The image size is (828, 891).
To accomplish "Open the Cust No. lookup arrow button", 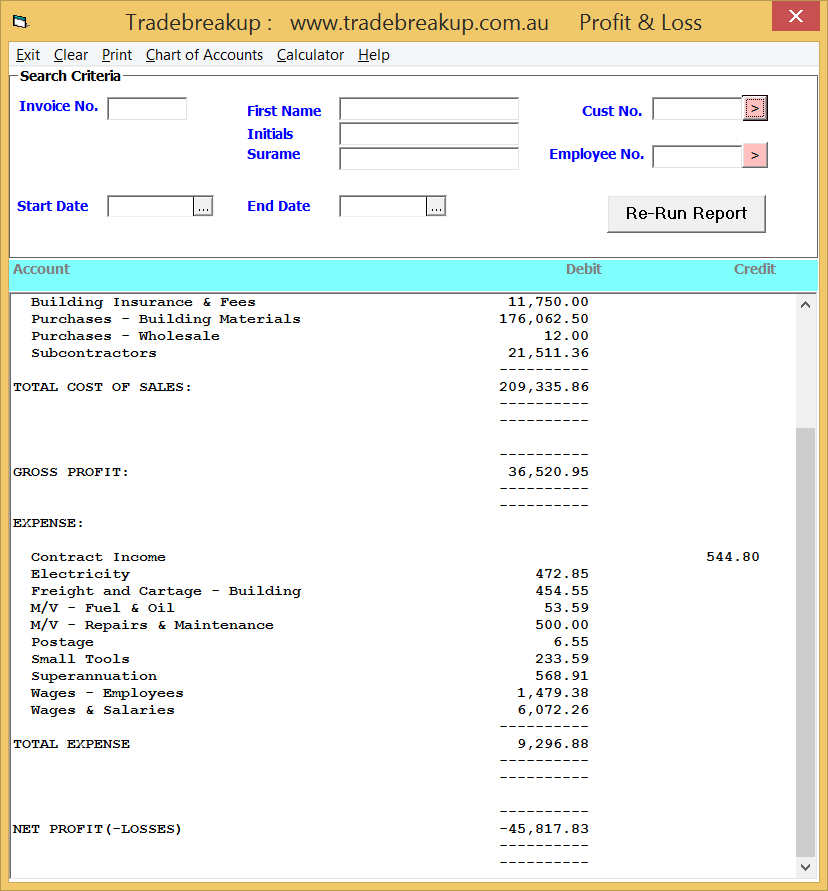I will tap(755, 108).
